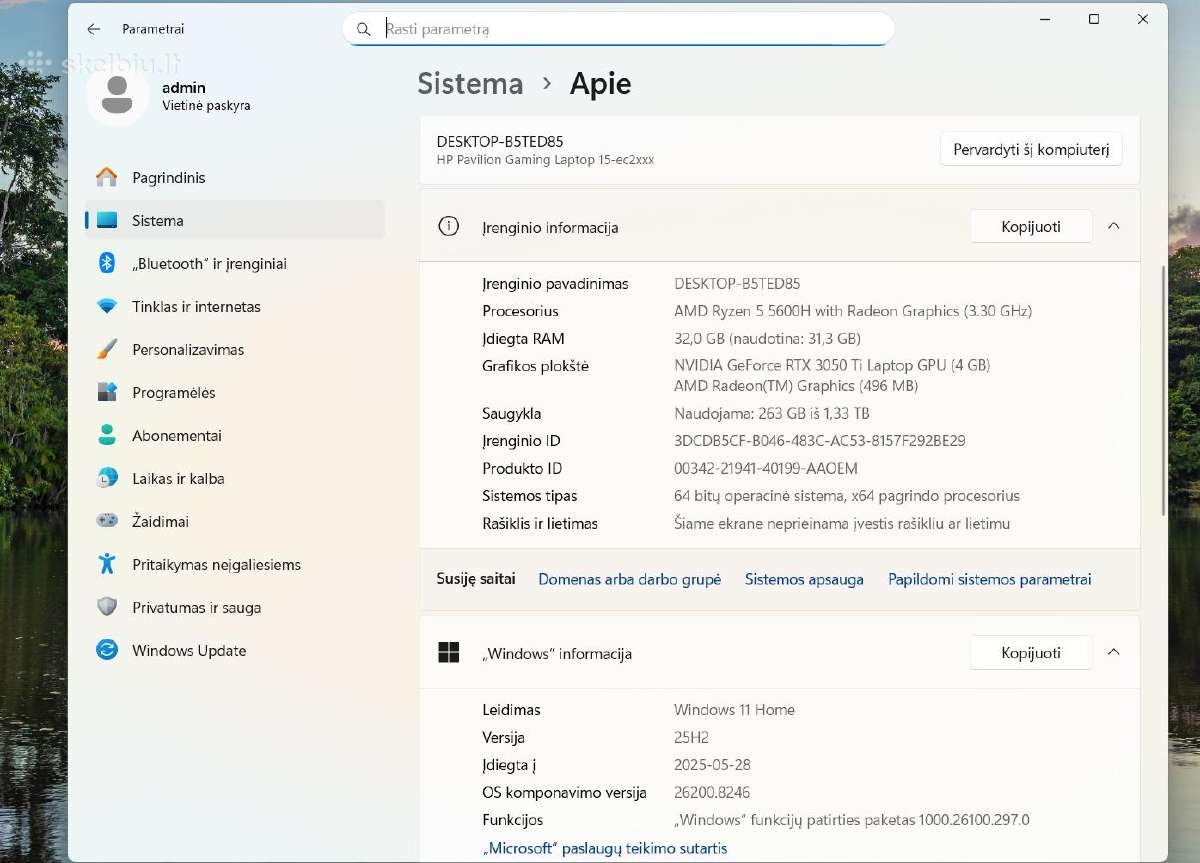
Task: Collapse the „Windows“ informacija section chevron
Action: click(x=1114, y=652)
